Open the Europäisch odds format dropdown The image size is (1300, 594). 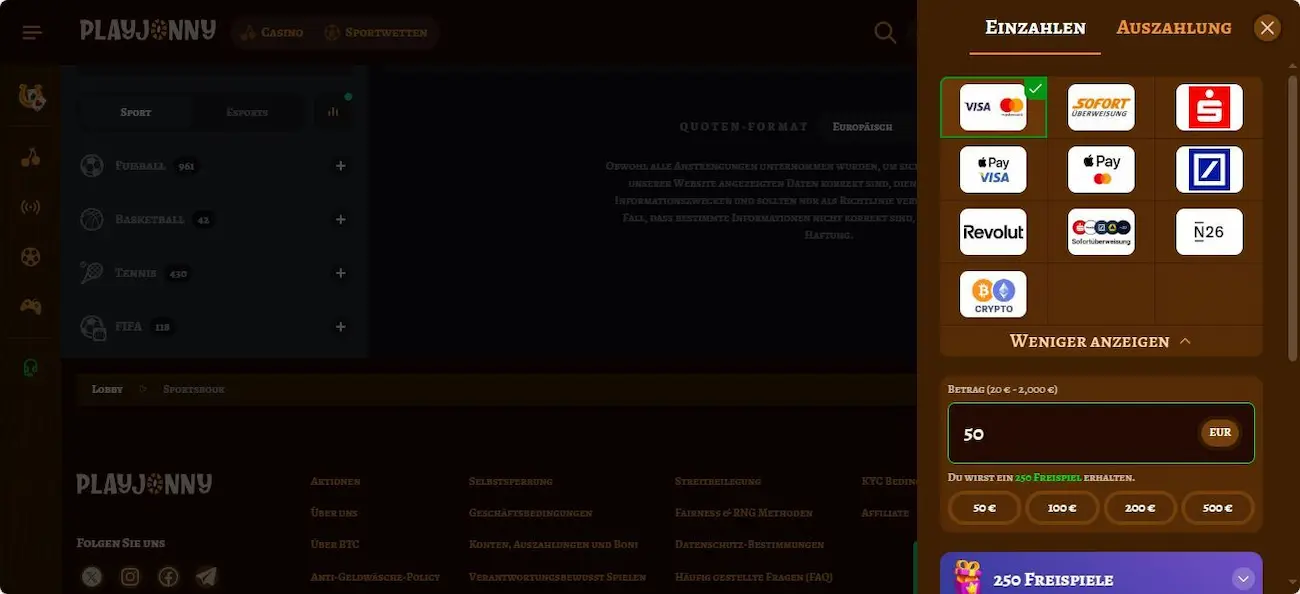pyautogui.click(x=862, y=127)
